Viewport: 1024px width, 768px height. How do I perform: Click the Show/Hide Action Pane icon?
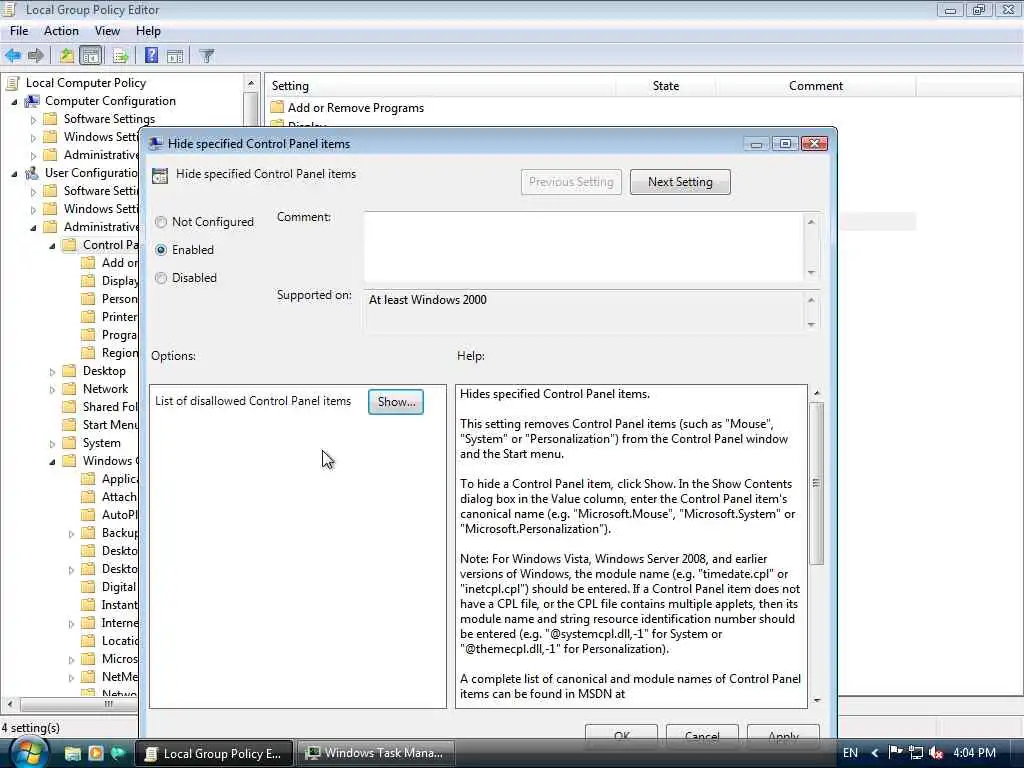[x=175, y=56]
